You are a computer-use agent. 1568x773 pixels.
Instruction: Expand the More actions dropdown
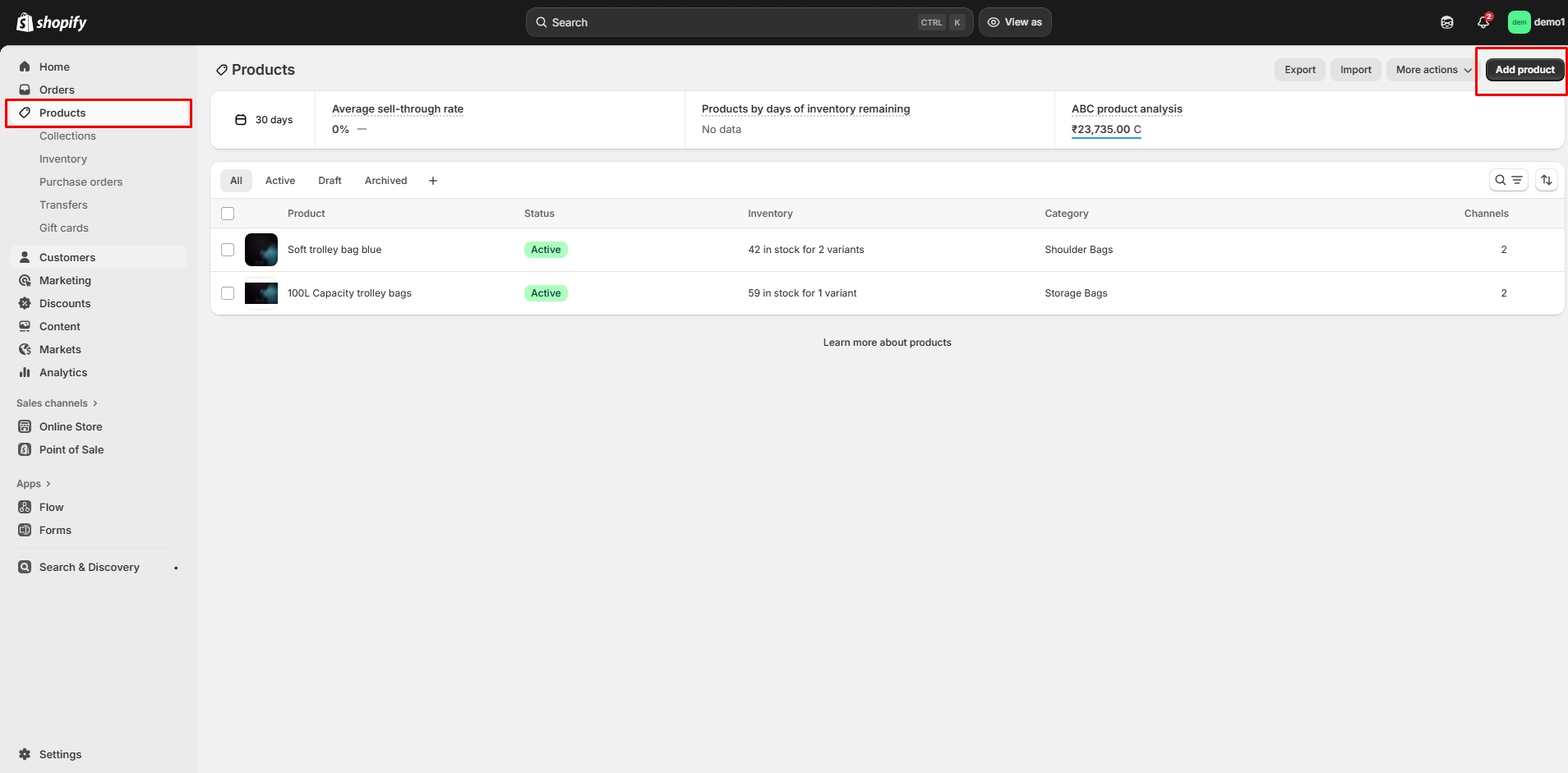pos(1433,70)
